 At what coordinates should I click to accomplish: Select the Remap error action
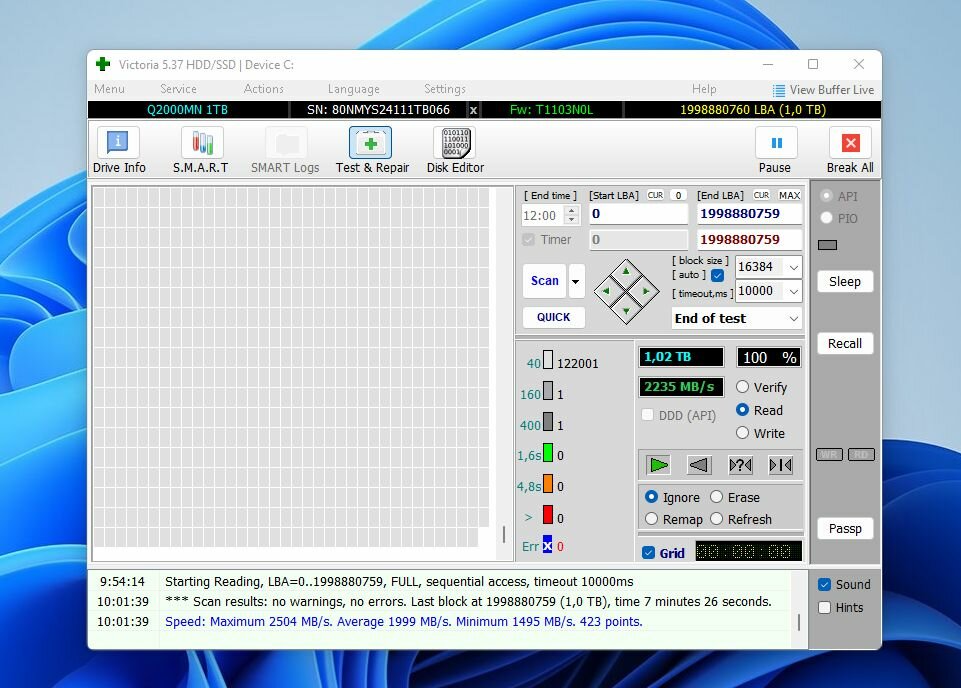651,519
